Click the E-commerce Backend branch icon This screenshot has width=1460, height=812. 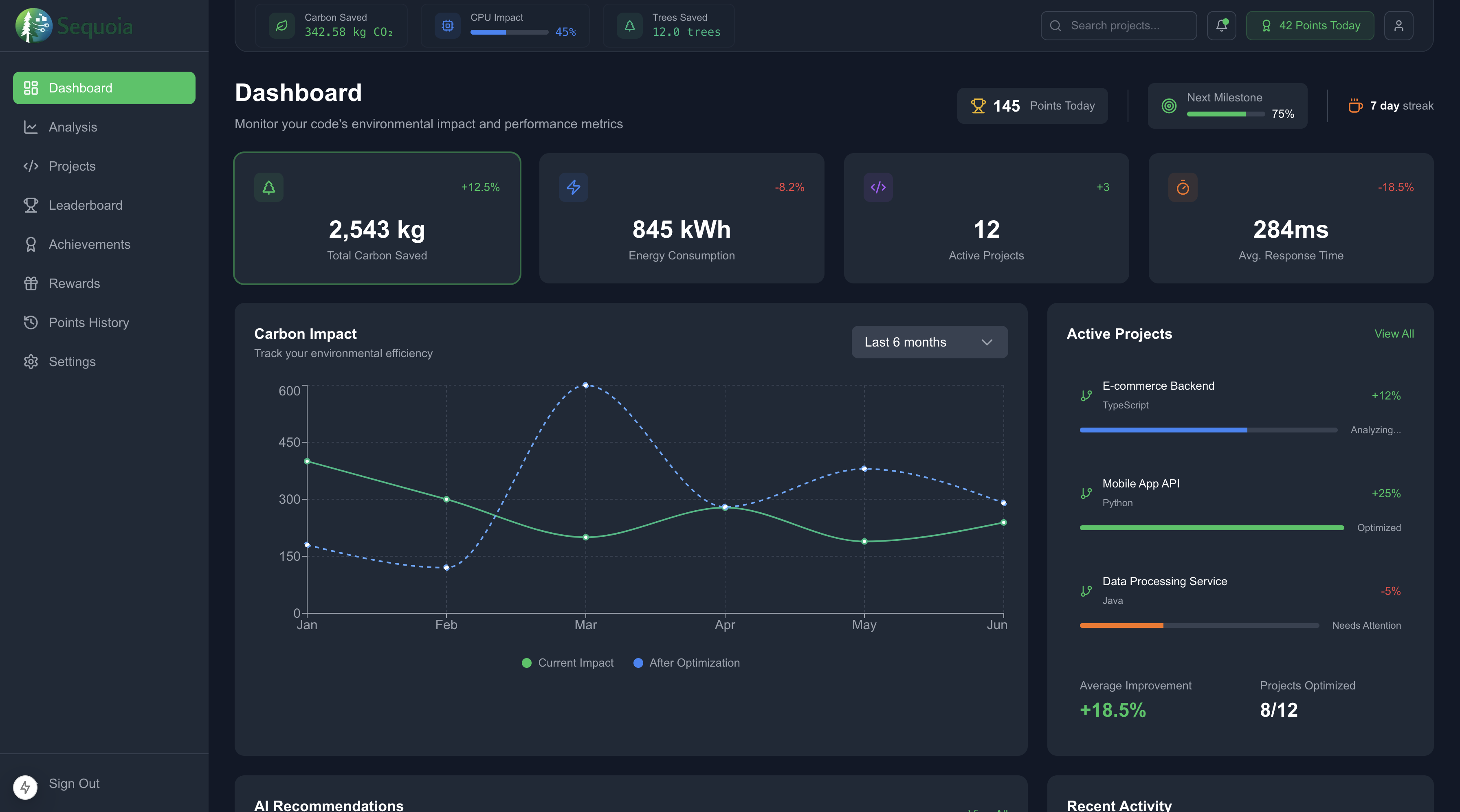point(1086,395)
